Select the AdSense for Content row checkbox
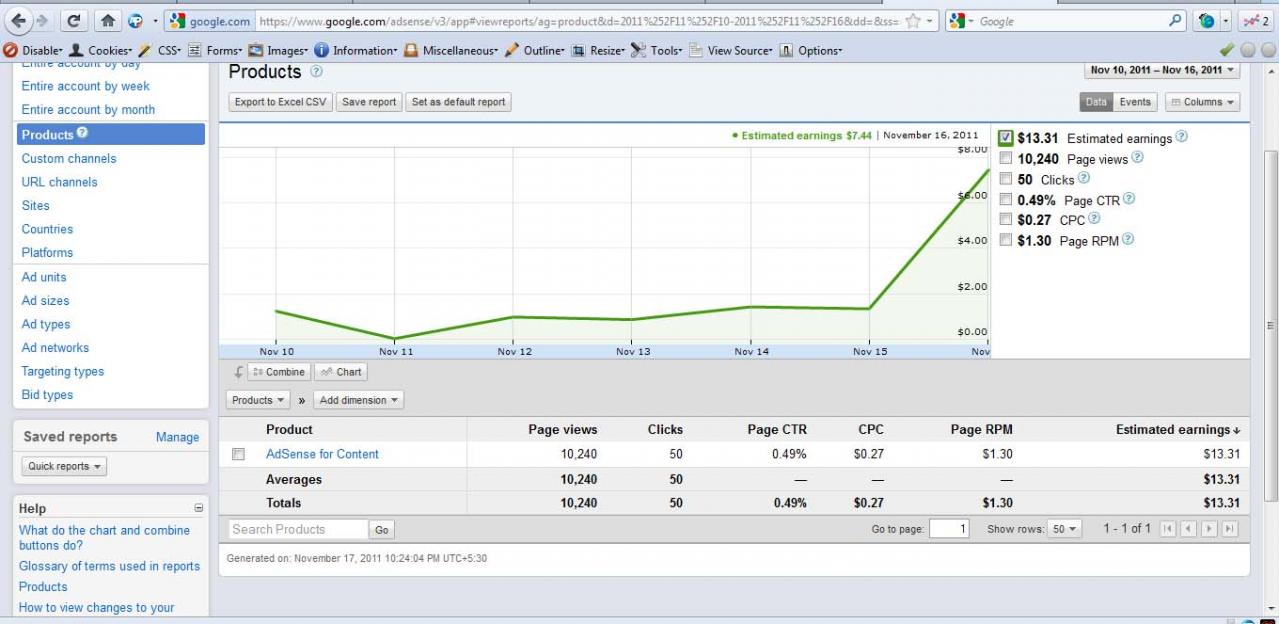This screenshot has height=624, width=1279. click(238, 454)
